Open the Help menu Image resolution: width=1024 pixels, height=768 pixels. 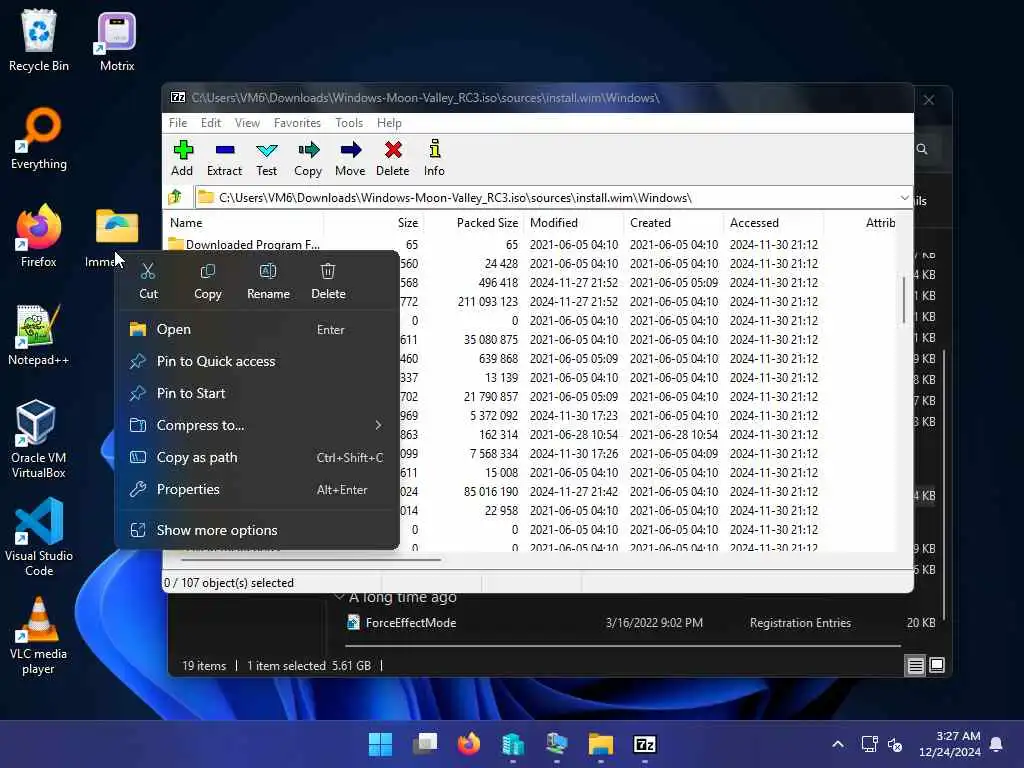coord(389,123)
